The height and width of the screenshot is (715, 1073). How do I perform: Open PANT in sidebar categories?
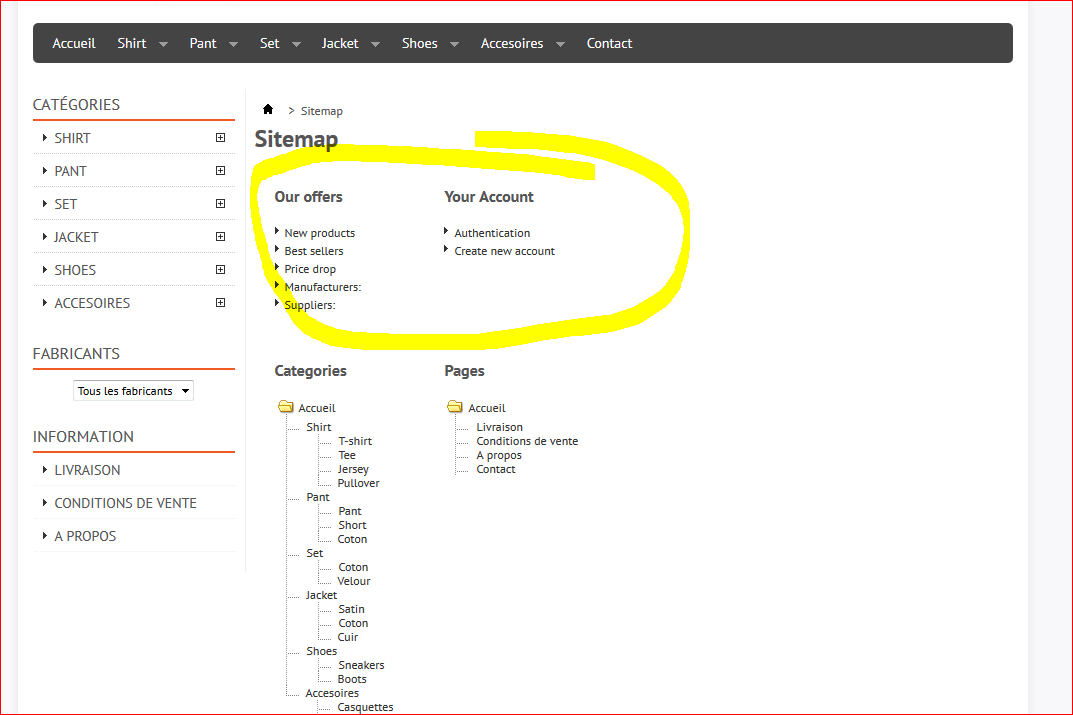70,171
